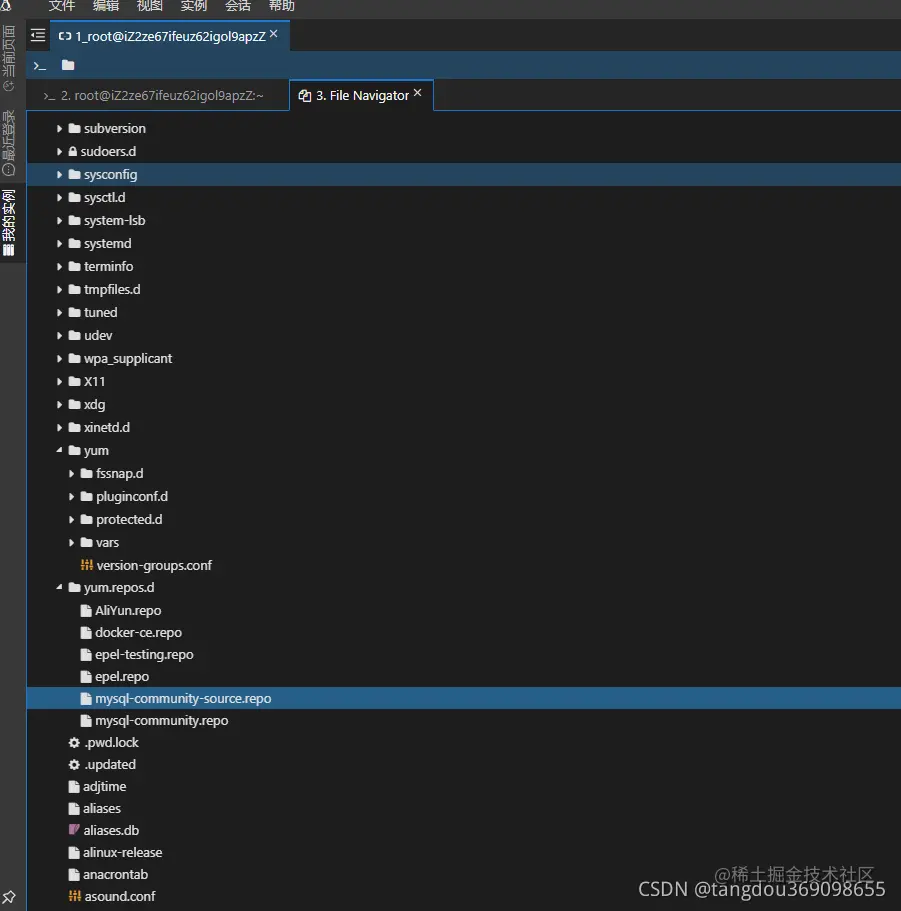Open the 编辑 menu
Viewport: 901px width, 911px height.
106,6
